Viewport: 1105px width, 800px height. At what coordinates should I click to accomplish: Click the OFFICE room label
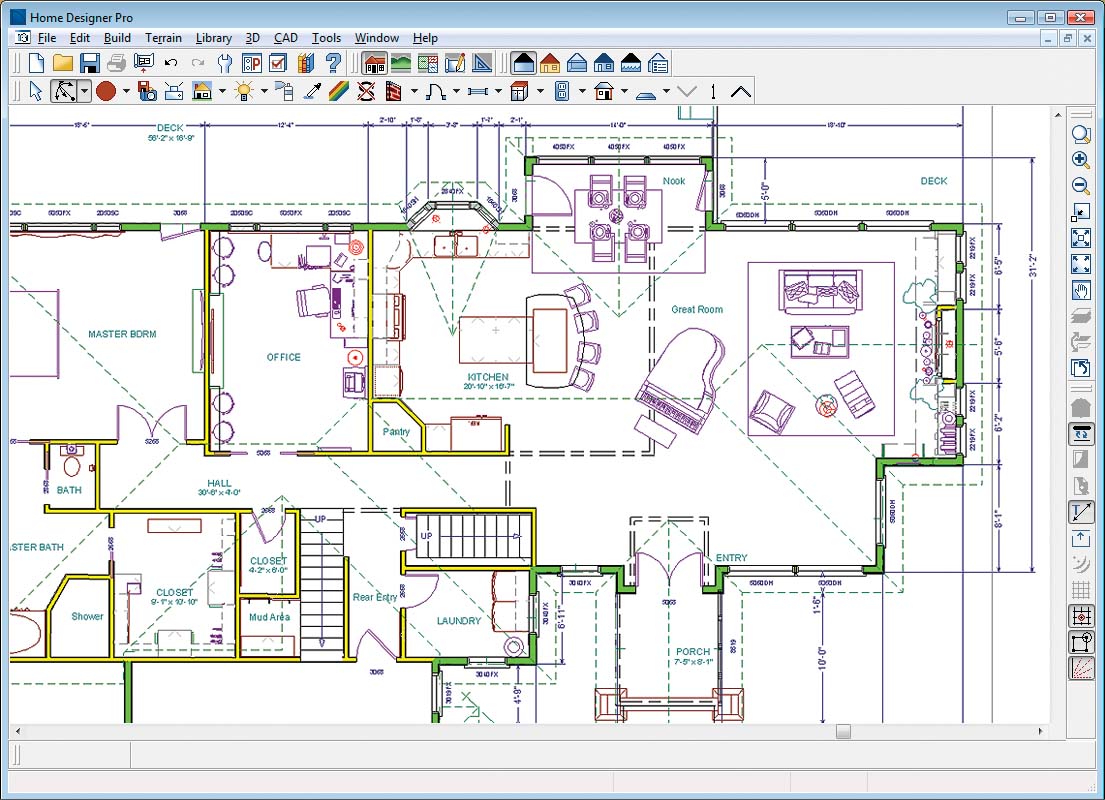point(283,357)
